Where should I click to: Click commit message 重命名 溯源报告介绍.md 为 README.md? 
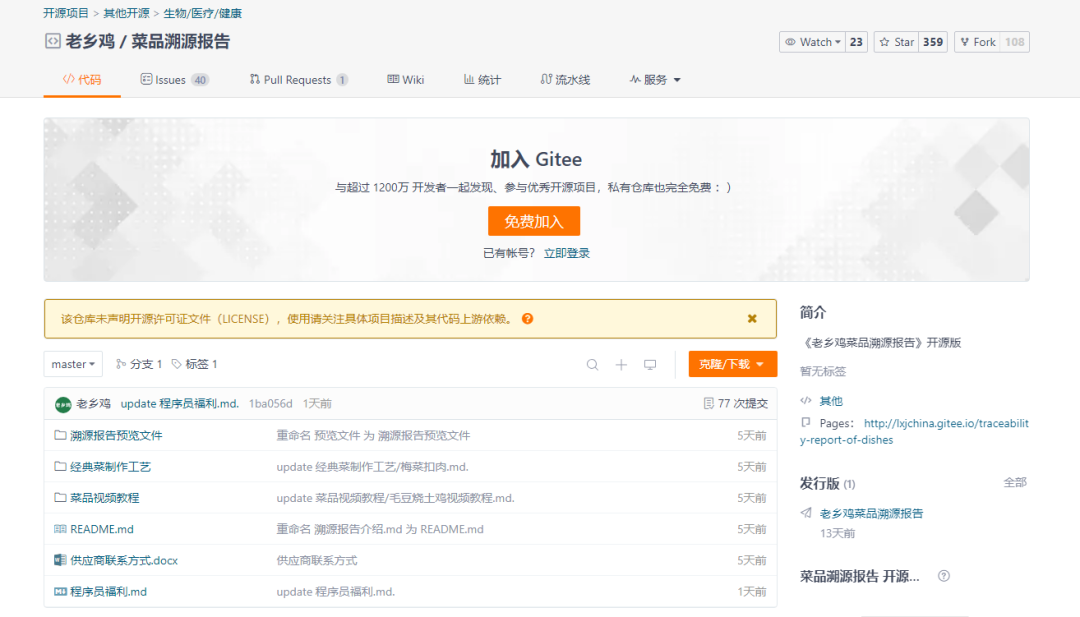[380, 530]
